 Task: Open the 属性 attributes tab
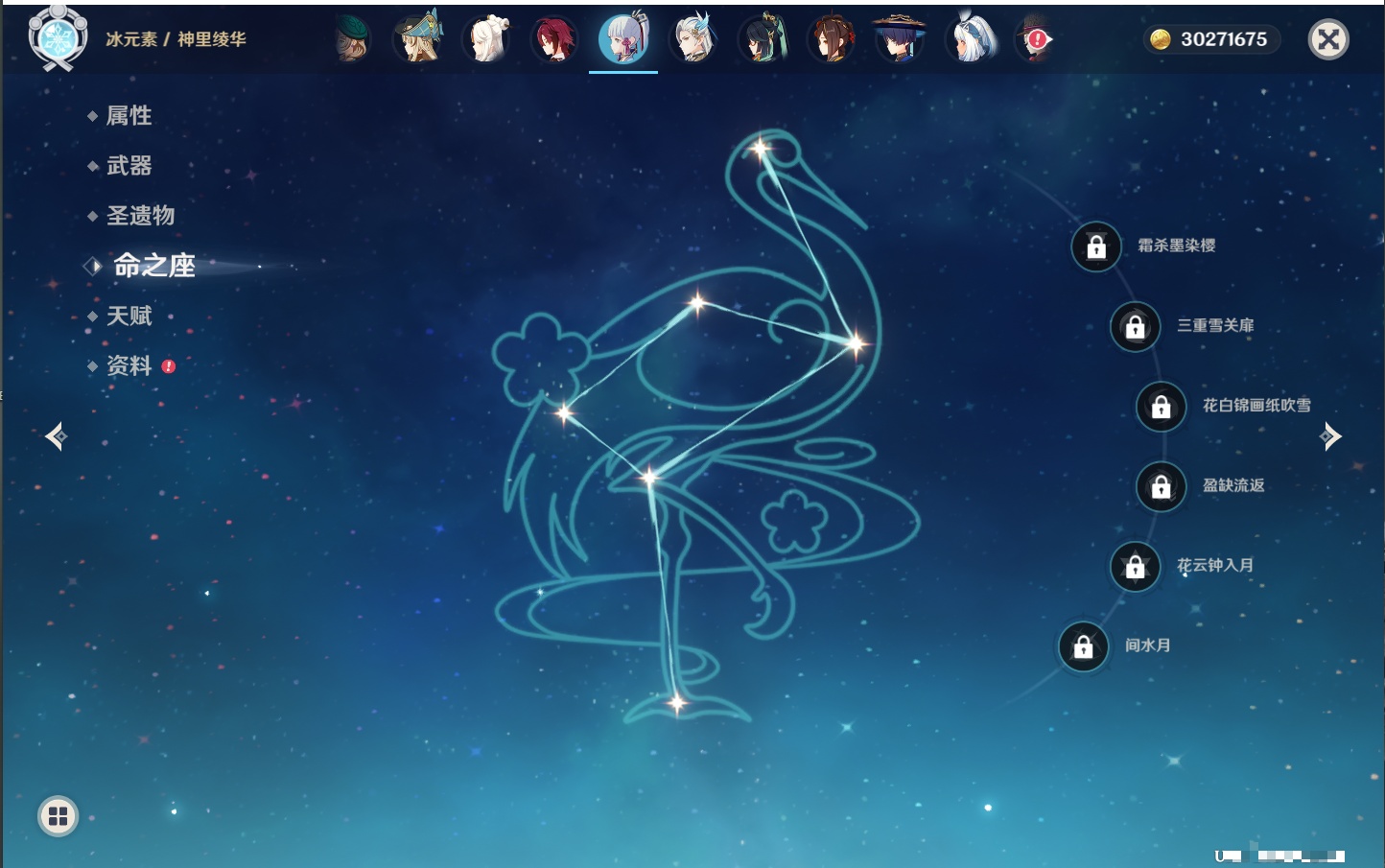(x=129, y=116)
